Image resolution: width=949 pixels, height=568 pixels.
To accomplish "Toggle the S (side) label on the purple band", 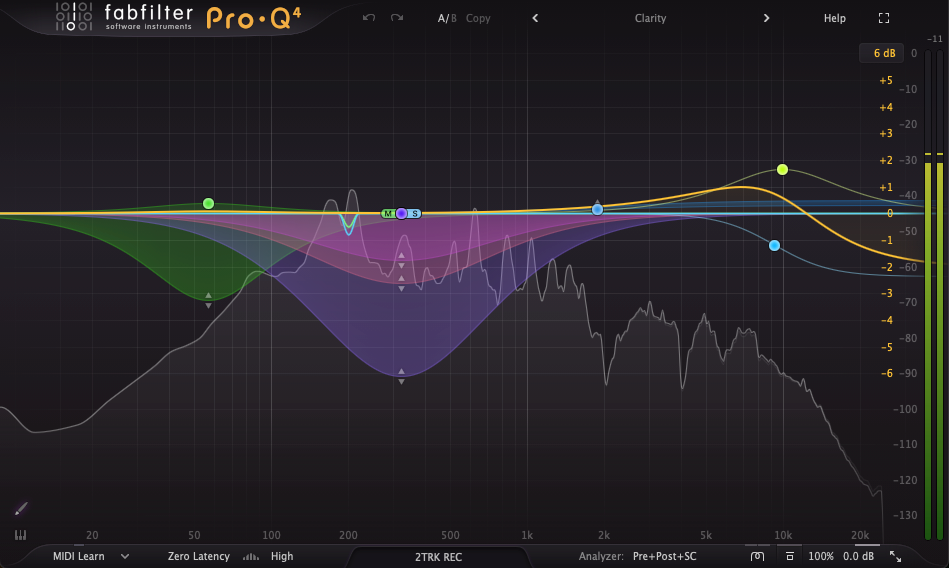I will coord(415,213).
